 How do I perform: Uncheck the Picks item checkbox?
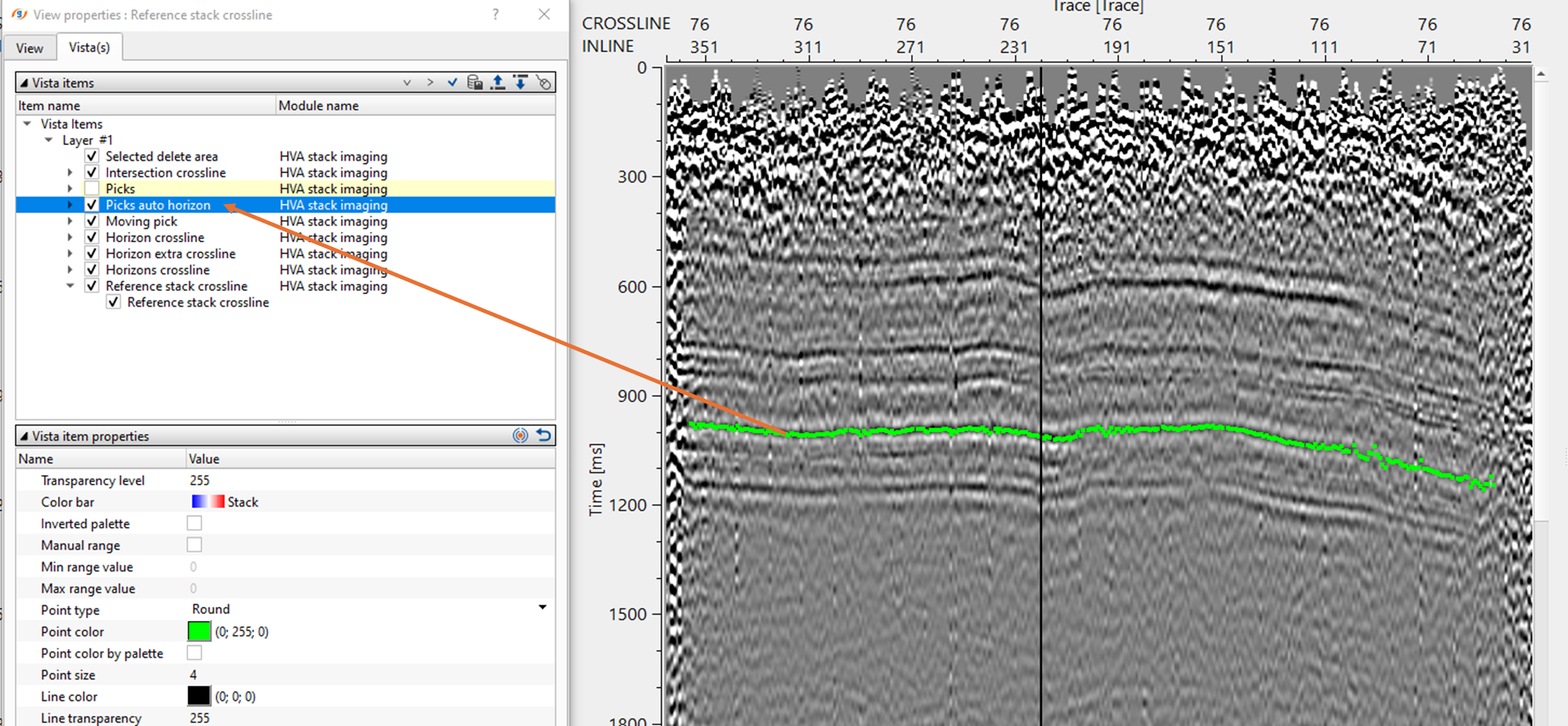coord(90,188)
